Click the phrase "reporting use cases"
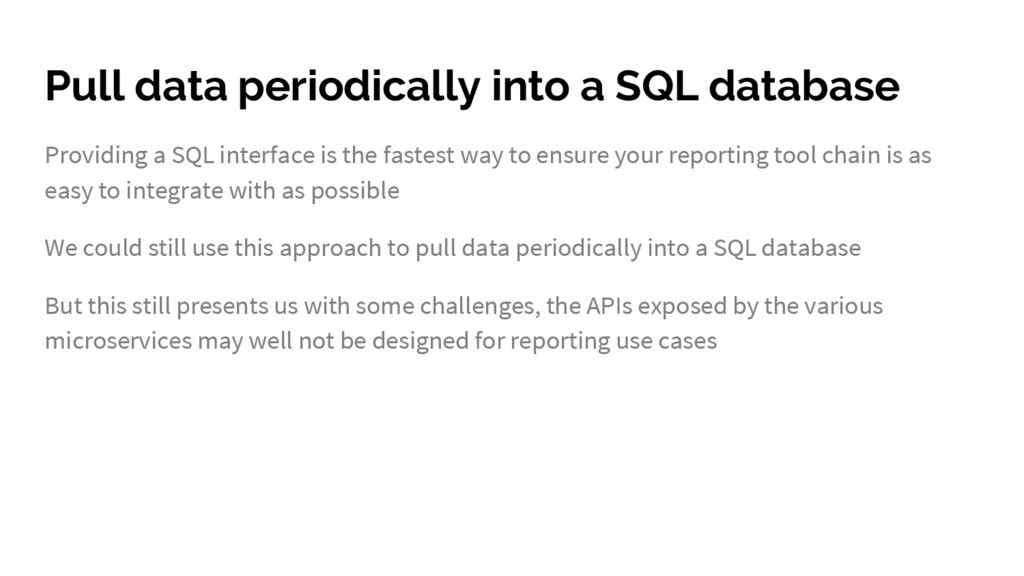 pos(613,342)
